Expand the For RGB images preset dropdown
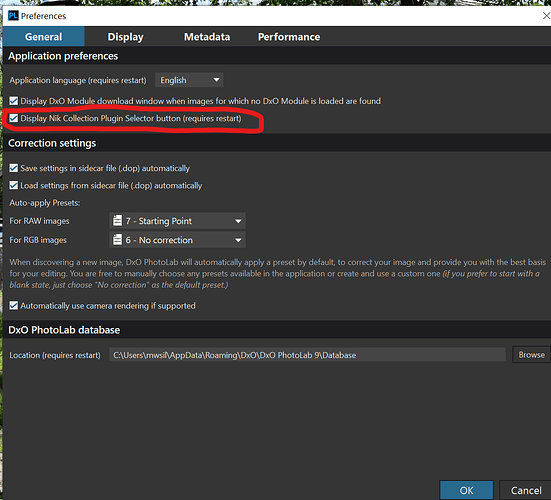Image resolution: width=551 pixels, height=500 pixels. pos(177,240)
